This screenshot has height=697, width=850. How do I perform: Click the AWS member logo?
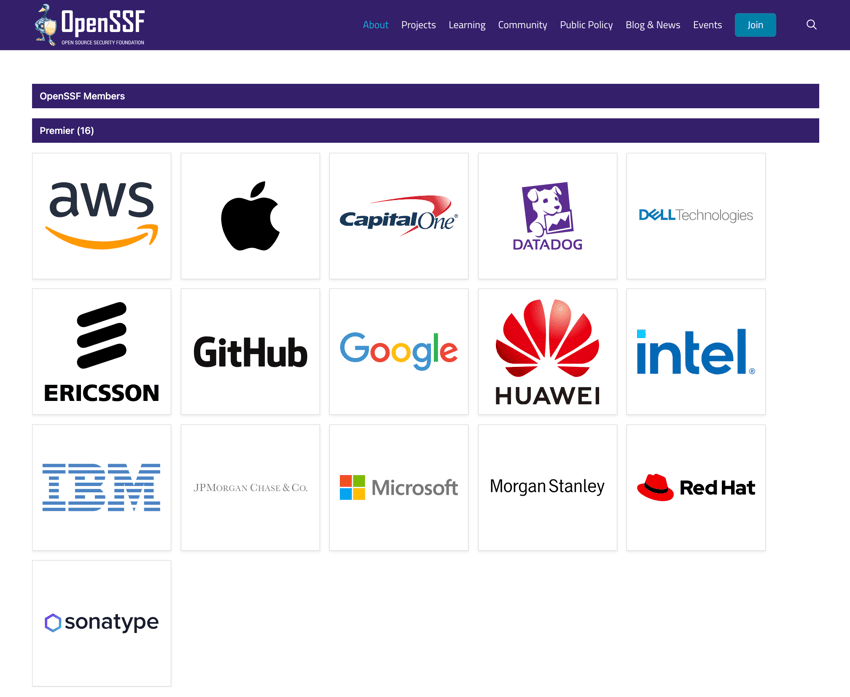click(102, 216)
